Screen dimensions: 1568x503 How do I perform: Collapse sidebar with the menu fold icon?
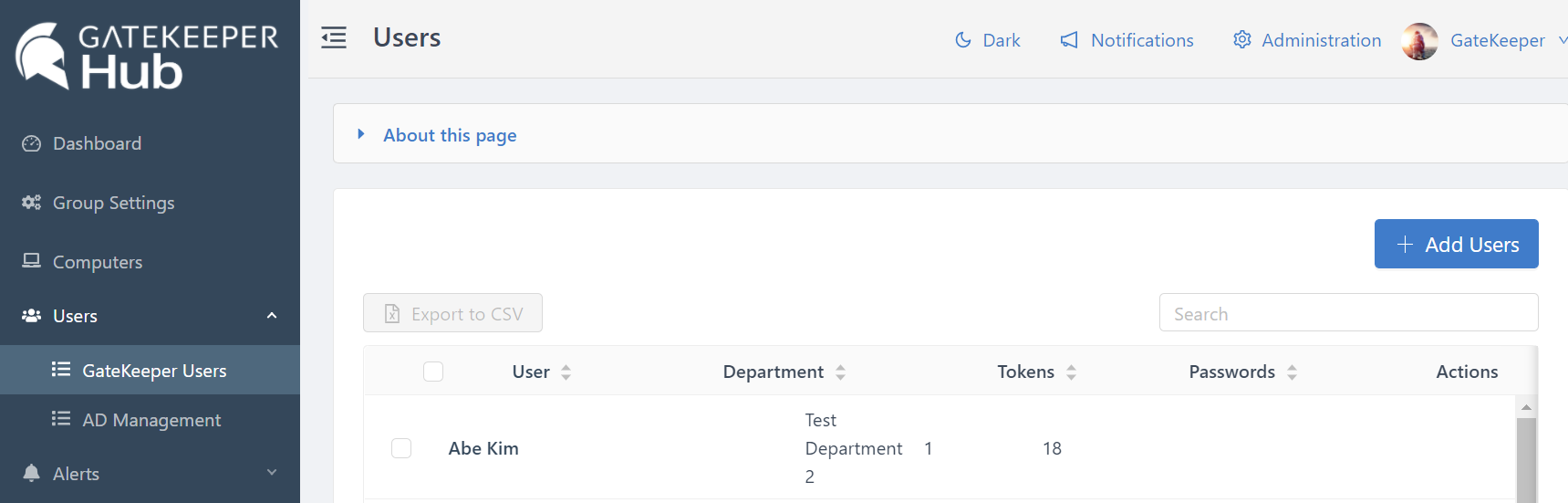(334, 37)
